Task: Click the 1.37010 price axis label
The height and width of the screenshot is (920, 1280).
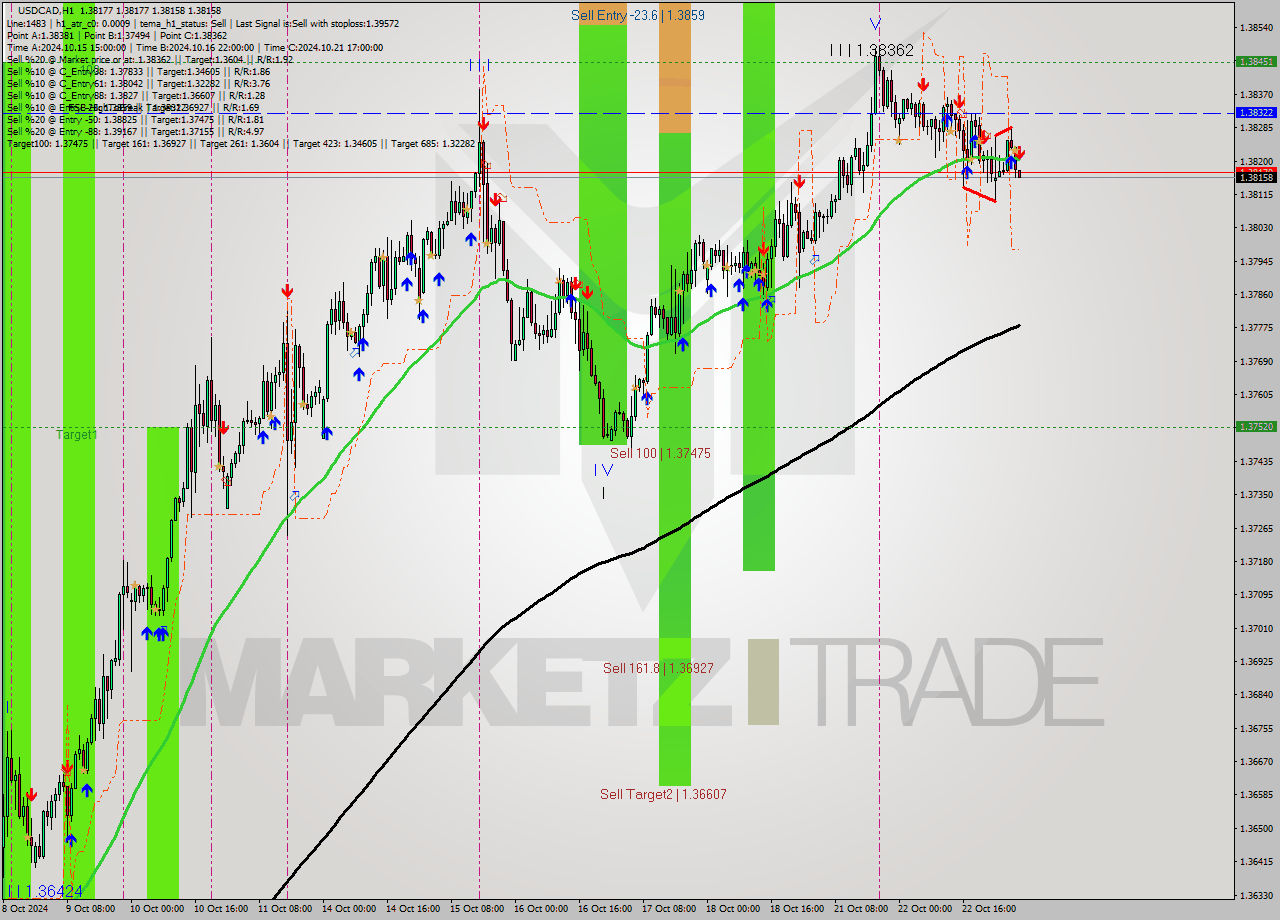Action: [x=1255, y=628]
